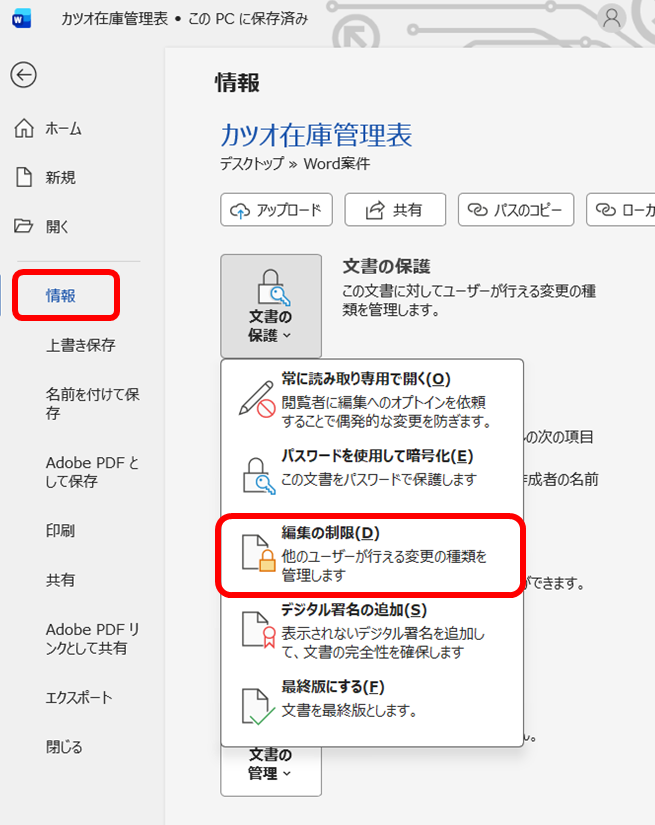Expand the 文書の保護 dropdown button

pos(271,305)
